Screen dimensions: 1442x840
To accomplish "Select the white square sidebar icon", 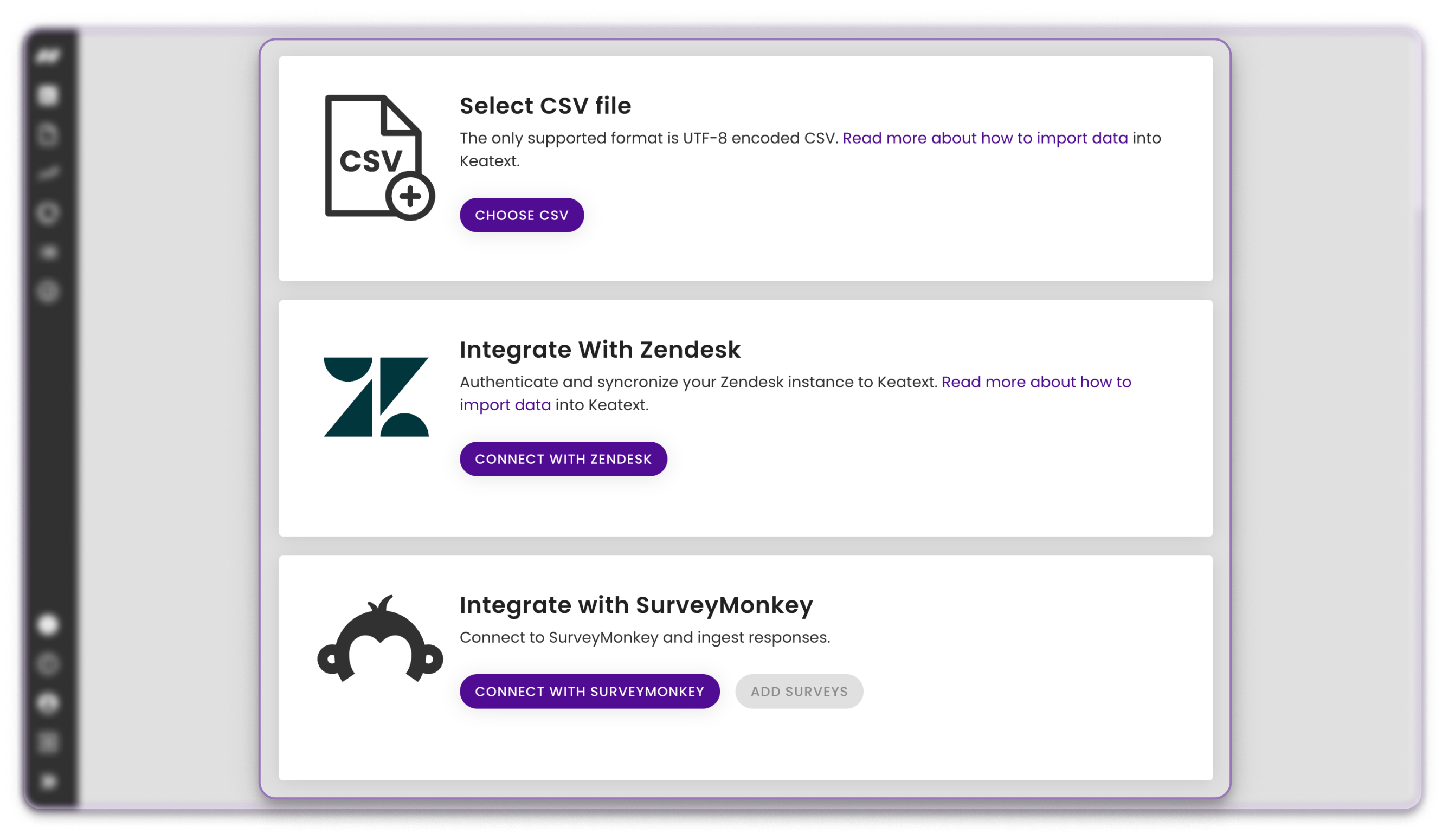I will click(48, 95).
